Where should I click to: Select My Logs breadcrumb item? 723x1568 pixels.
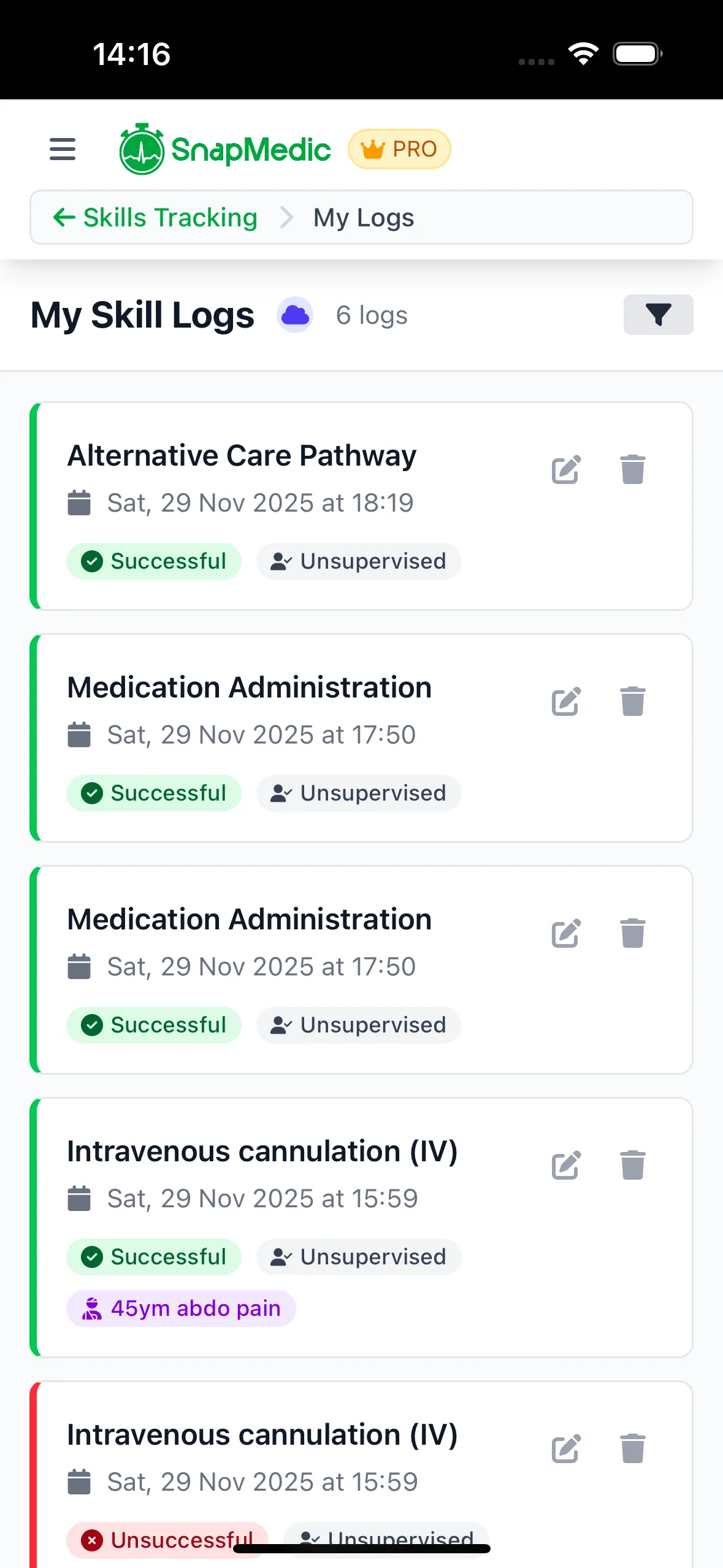[x=364, y=218]
